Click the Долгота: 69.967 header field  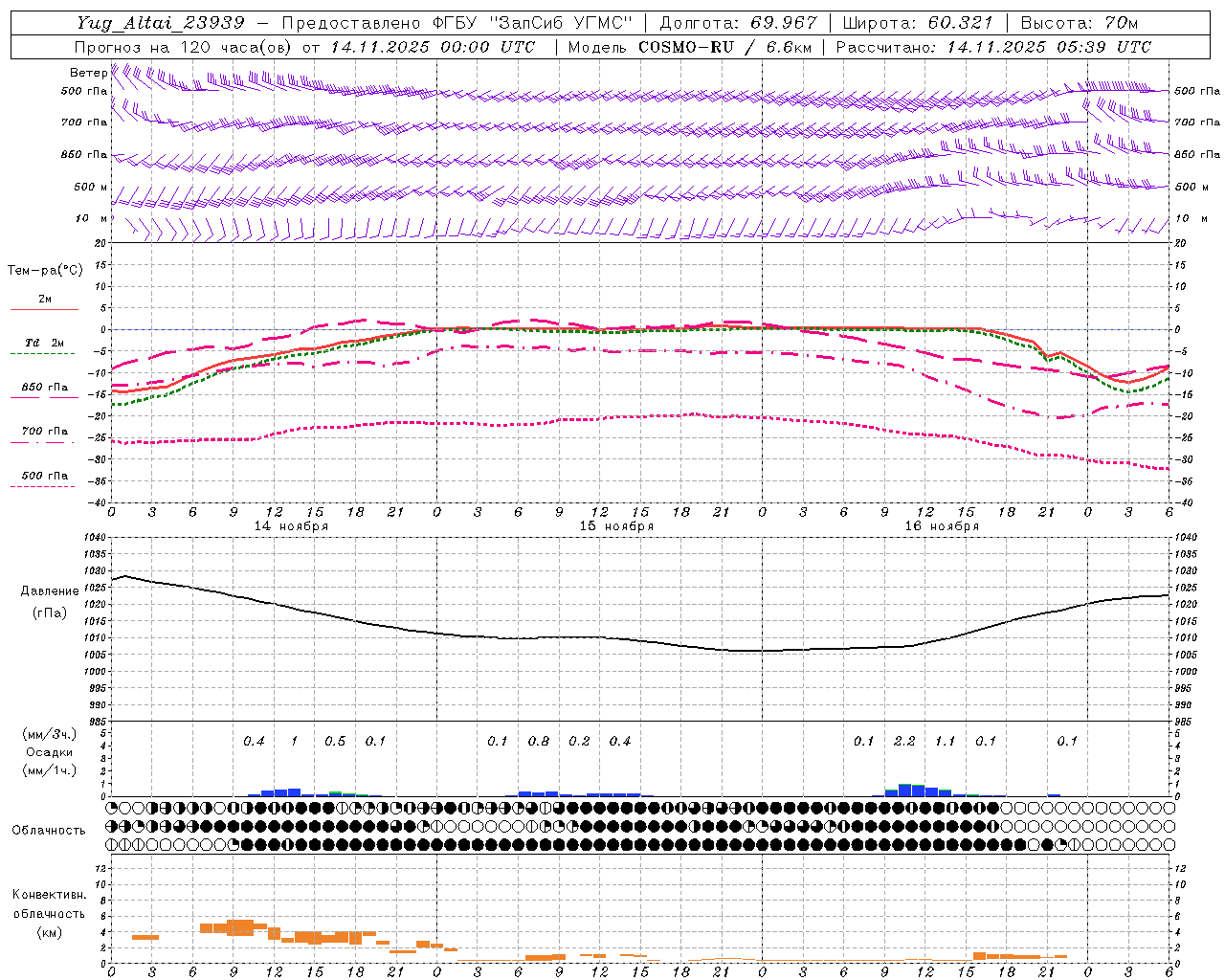(x=739, y=23)
